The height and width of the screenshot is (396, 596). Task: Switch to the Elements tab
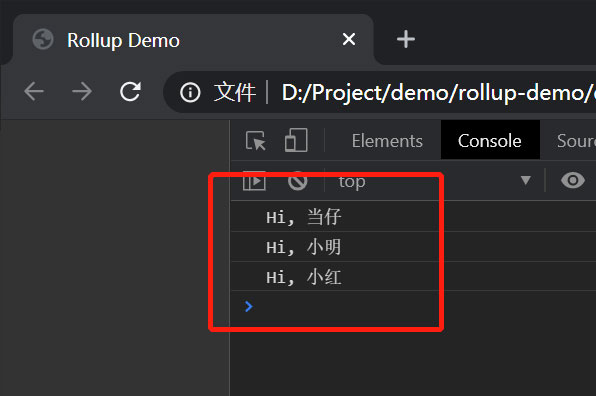pyautogui.click(x=387, y=141)
